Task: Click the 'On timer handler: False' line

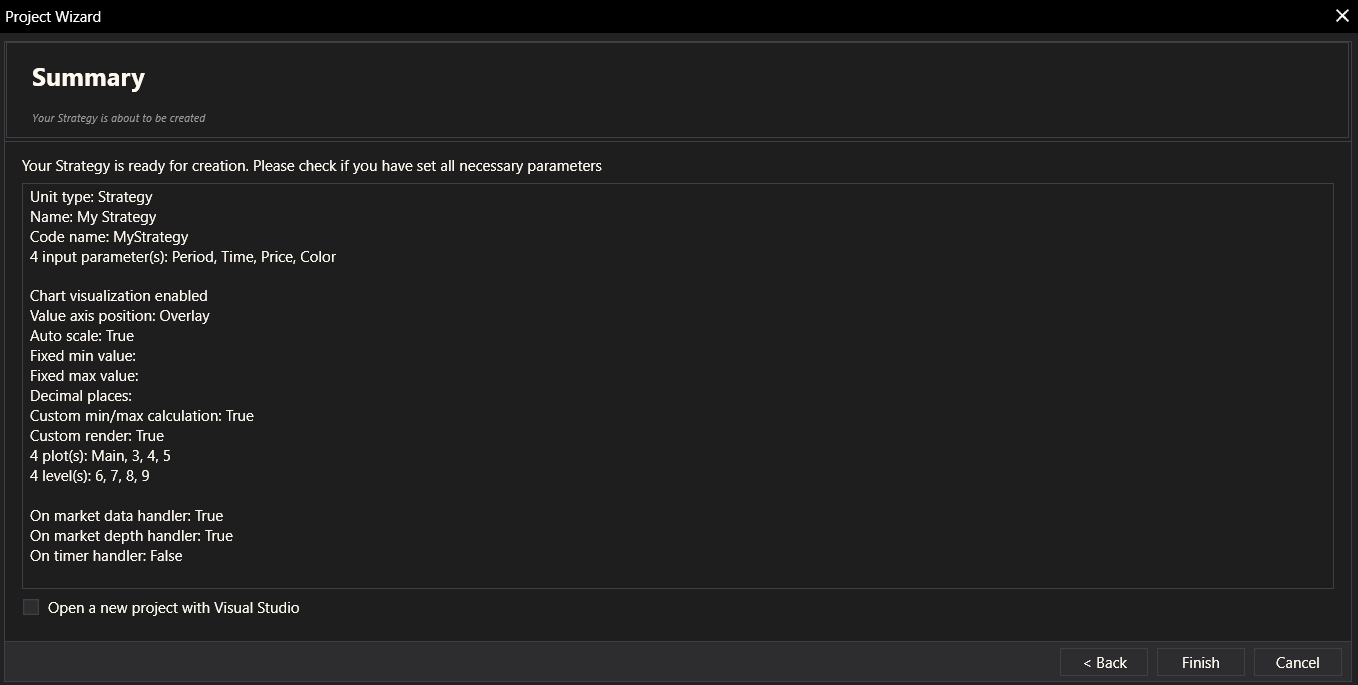Action: pyautogui.click(x=106, y=556)
